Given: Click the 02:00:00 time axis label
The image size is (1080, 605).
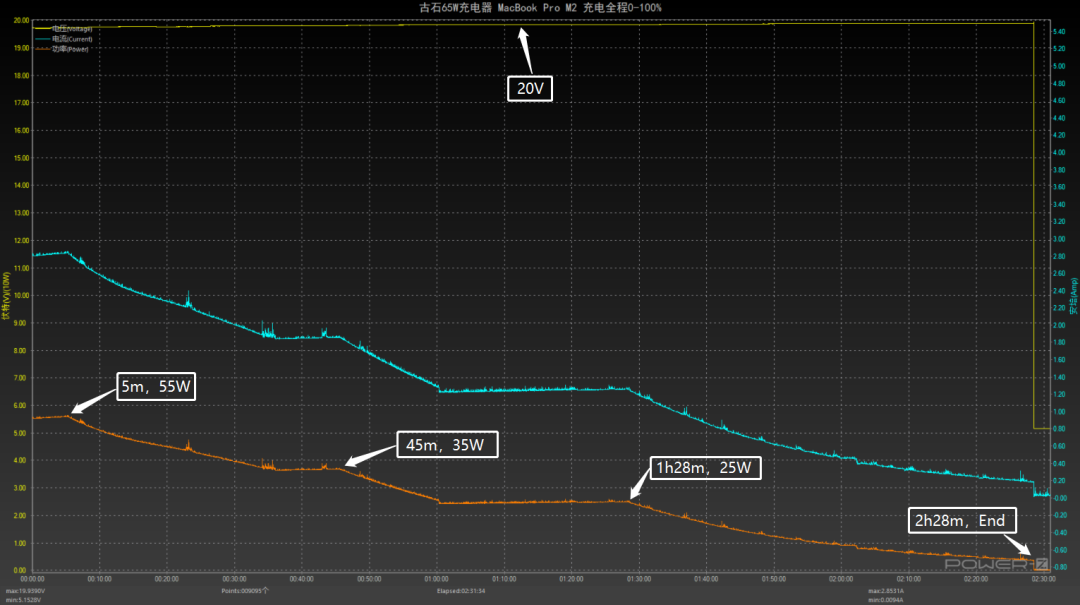Looking at the screenshot, I should point(841,580).
